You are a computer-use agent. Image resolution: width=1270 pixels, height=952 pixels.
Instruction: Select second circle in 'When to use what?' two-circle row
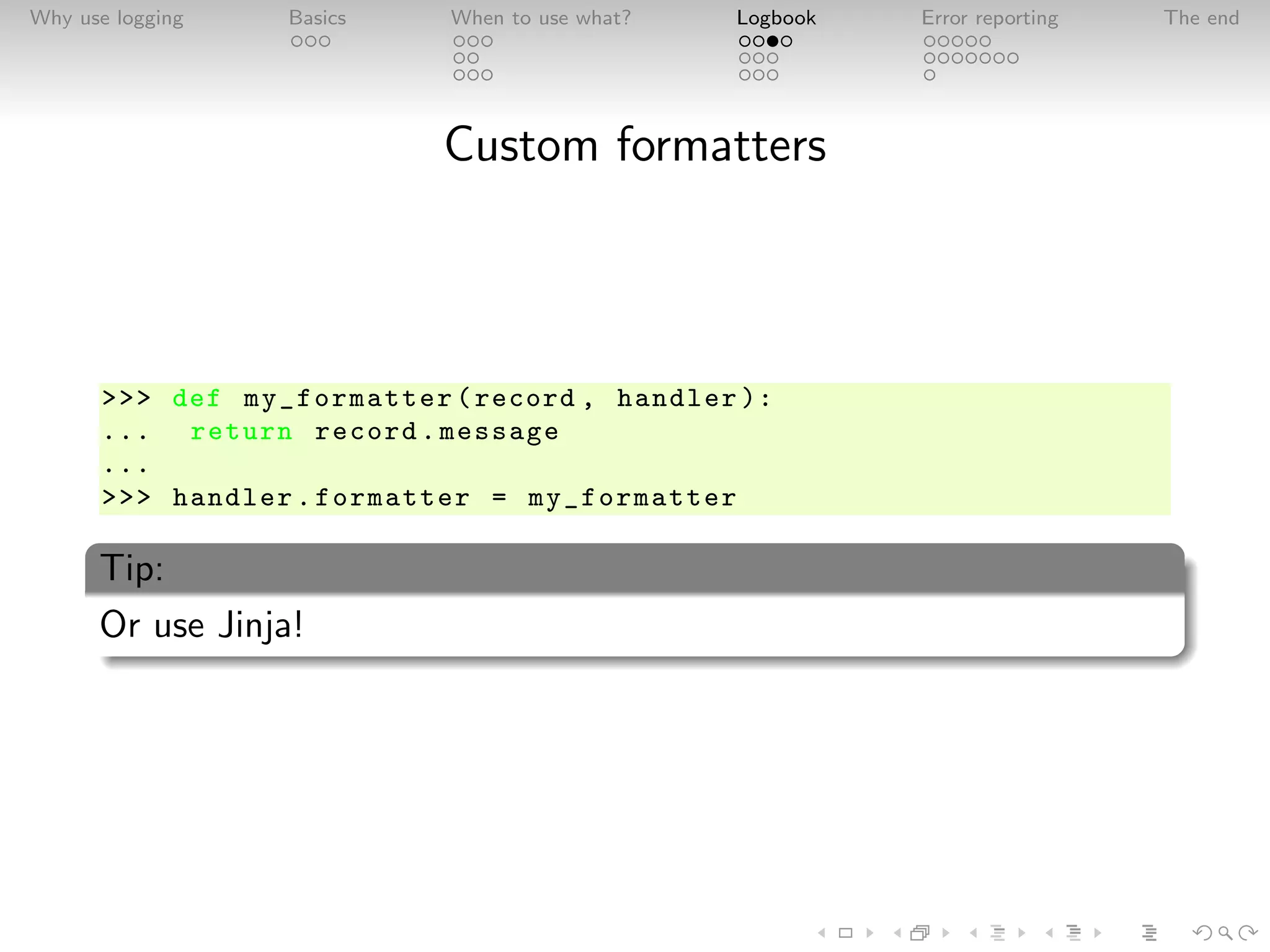tap(473, 58)
